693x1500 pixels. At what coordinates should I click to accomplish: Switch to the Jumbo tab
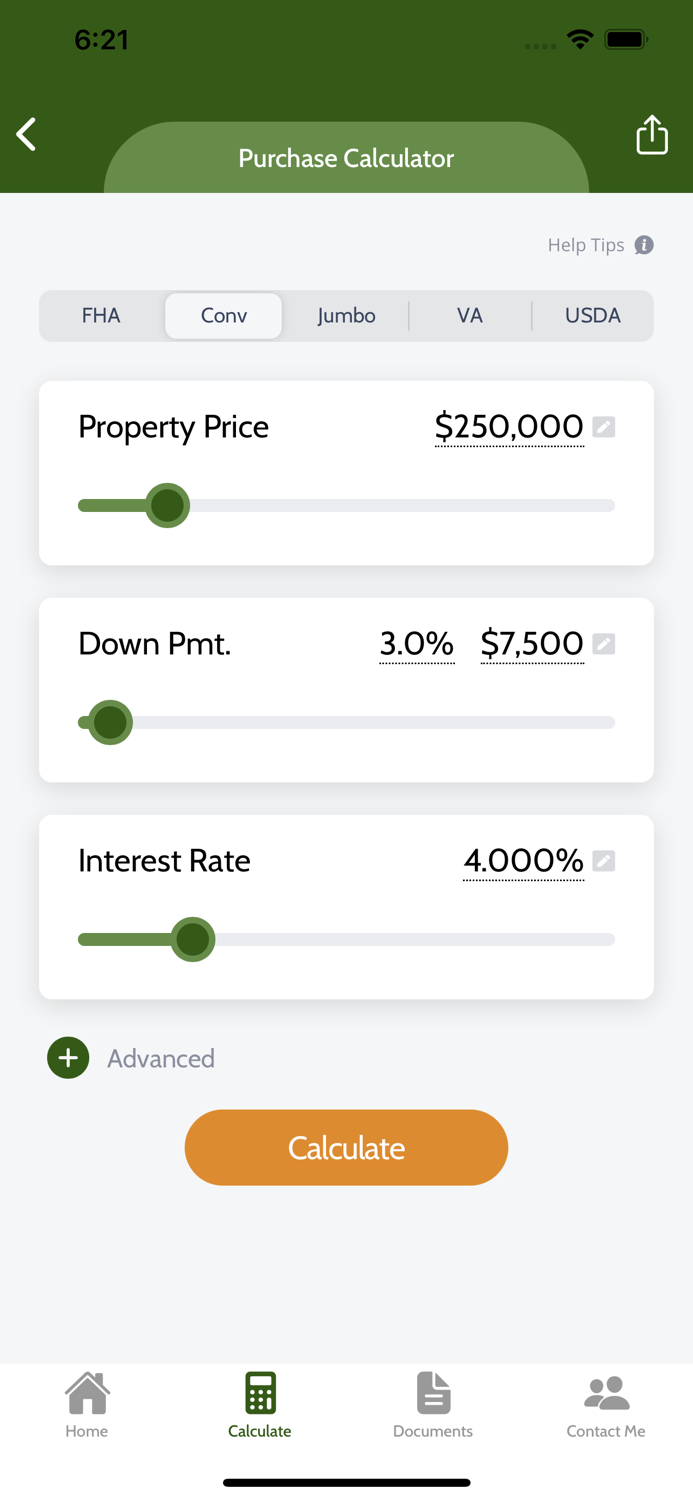(x=346, y=315)
